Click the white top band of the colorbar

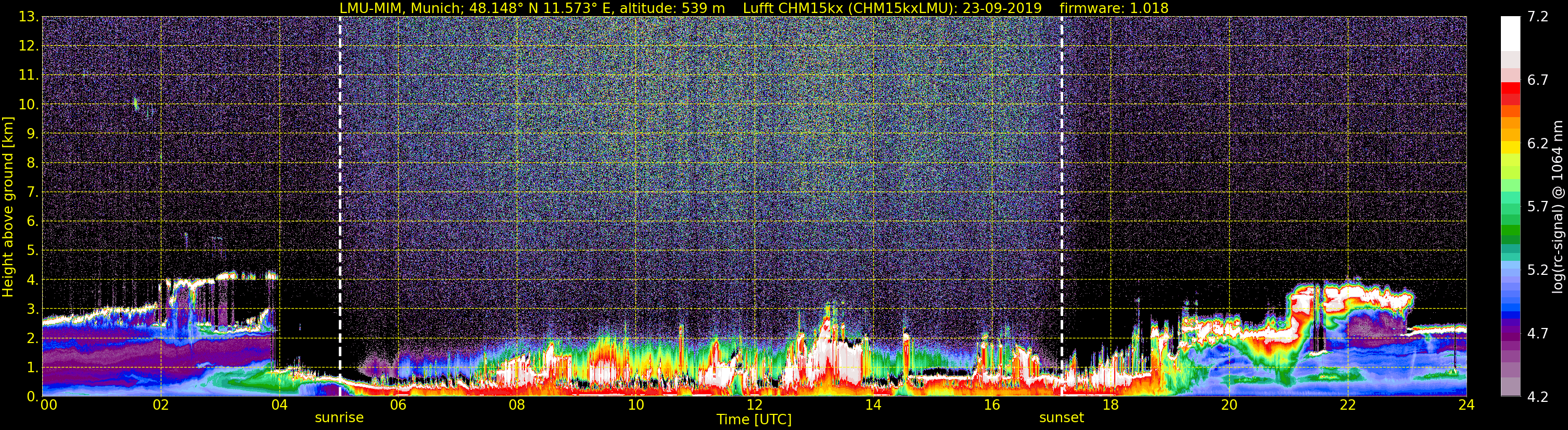point(1510,33)
